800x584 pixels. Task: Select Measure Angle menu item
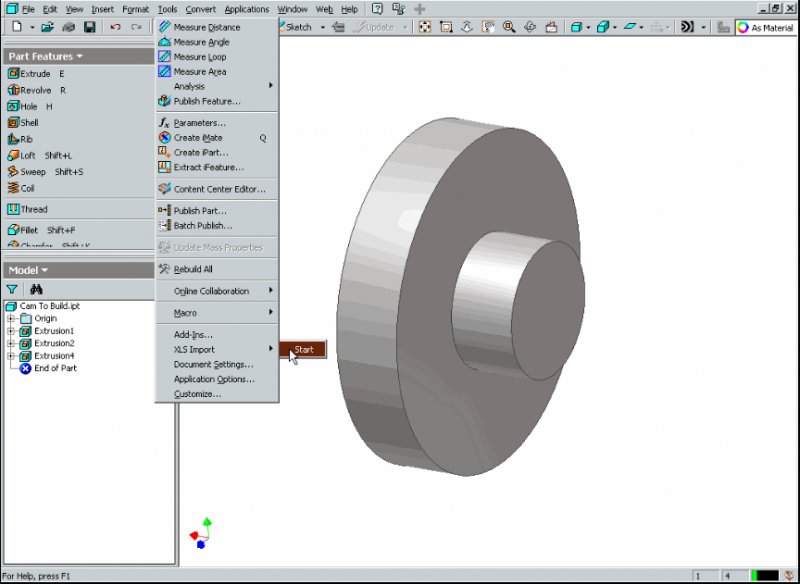tap(217, 42)
